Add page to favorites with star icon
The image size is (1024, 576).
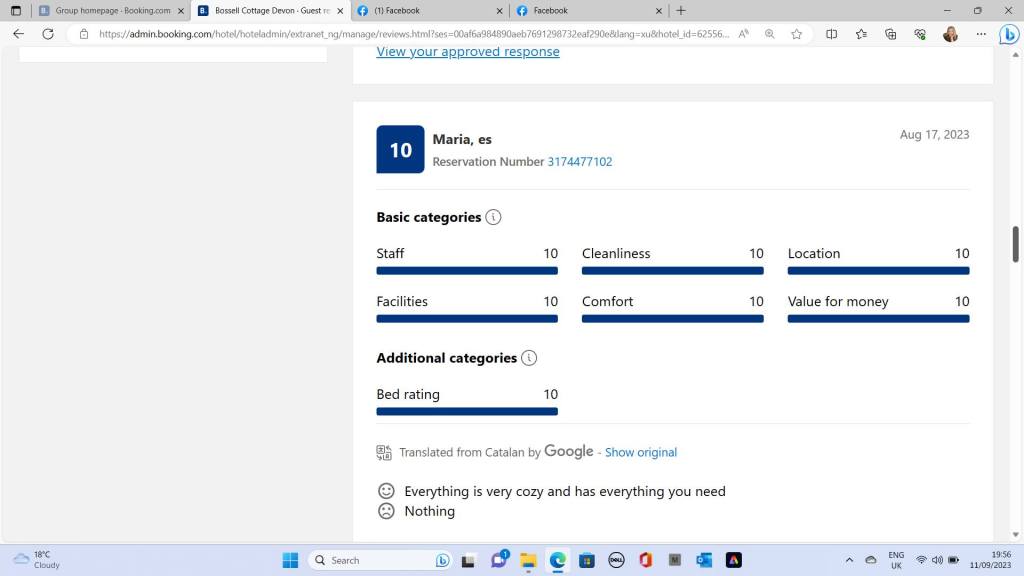796,33
